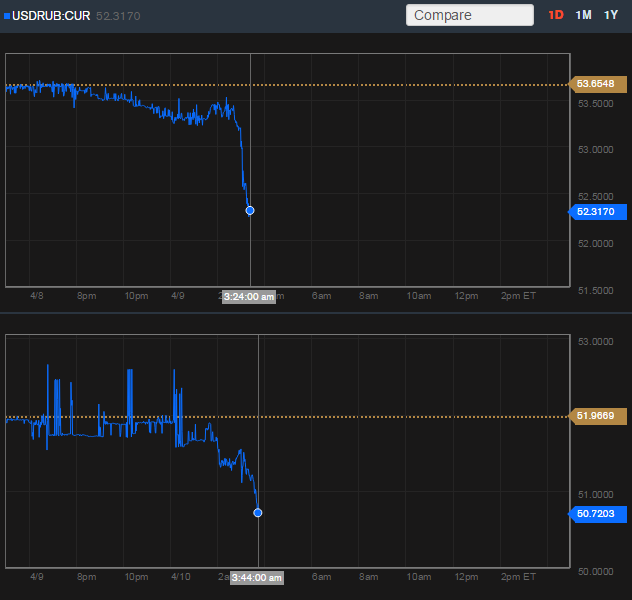Screen dimensions: 632x600
Task: Click the USDRUB:CUR ticker label
Action: (x=51, y=16)
